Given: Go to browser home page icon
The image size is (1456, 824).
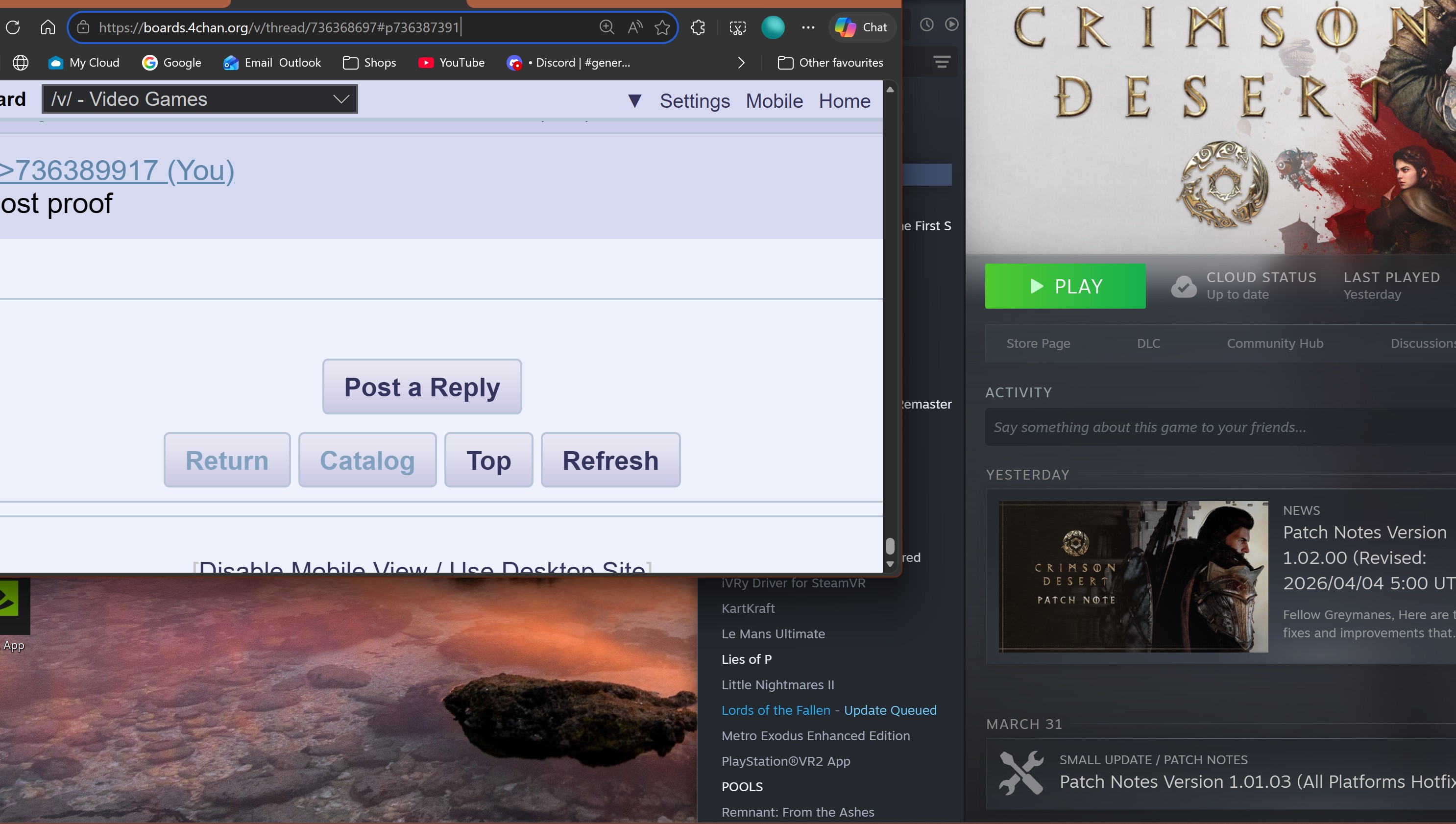Looking at the screenshot, I should point(48,27).
